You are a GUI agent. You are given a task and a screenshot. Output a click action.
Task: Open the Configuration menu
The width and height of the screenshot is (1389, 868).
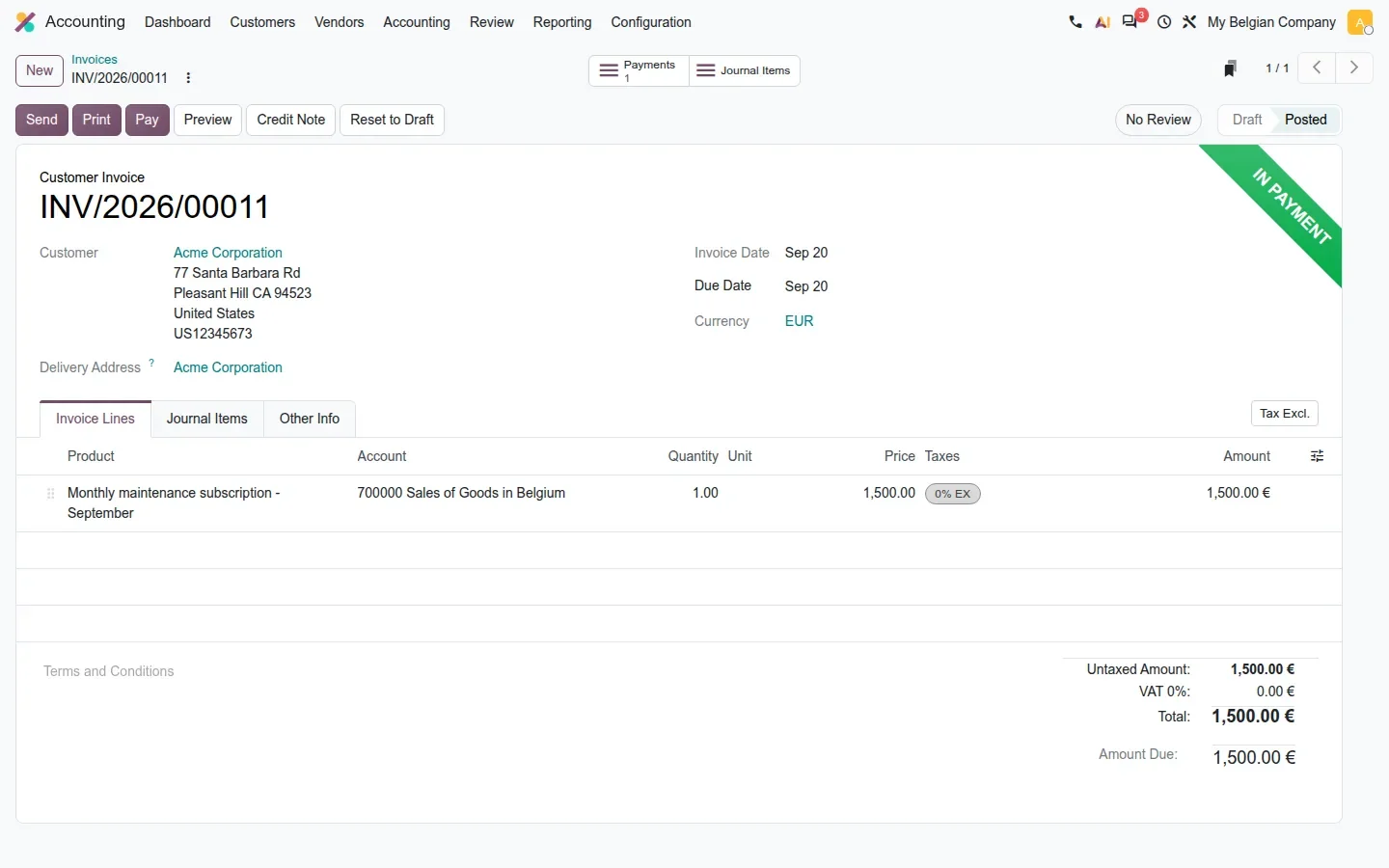point(651,22)
